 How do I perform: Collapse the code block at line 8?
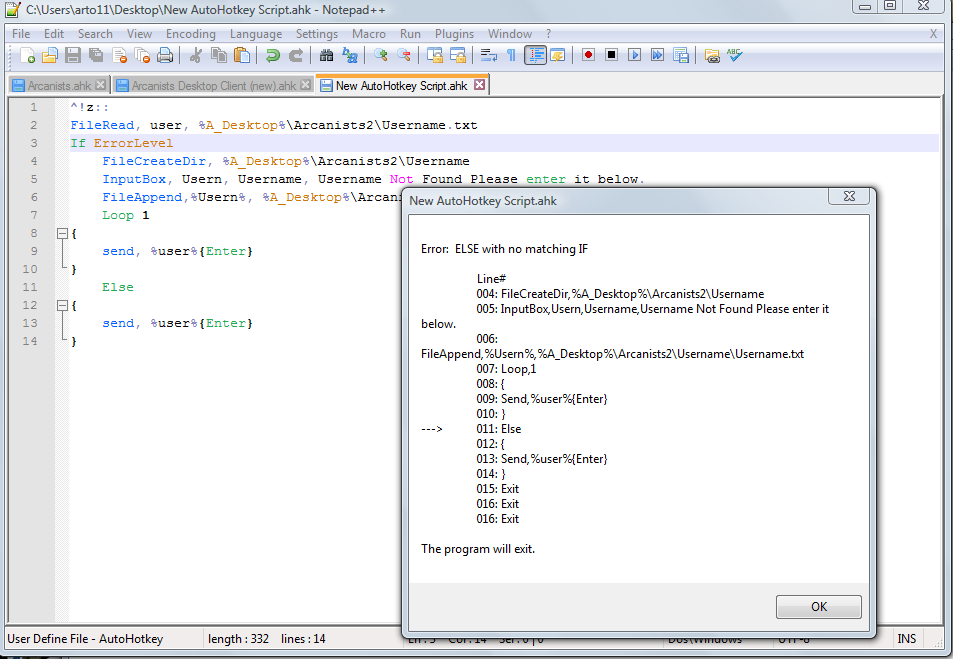pyautogui.click(x=62, y=233)
